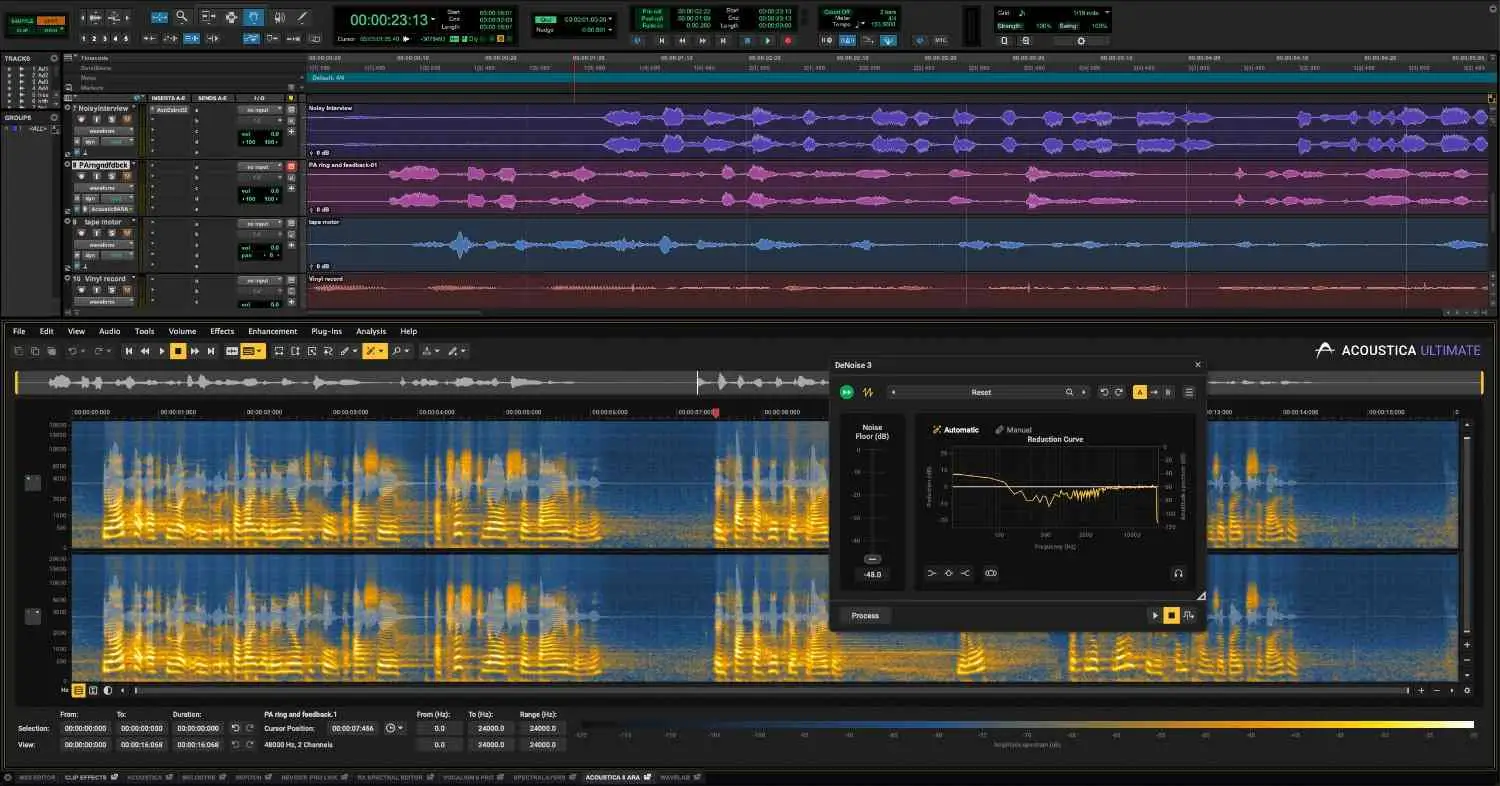
Task: Click the From (Hz) field showing 0.0
Action: pyautogui.click(x=439, y=728)
